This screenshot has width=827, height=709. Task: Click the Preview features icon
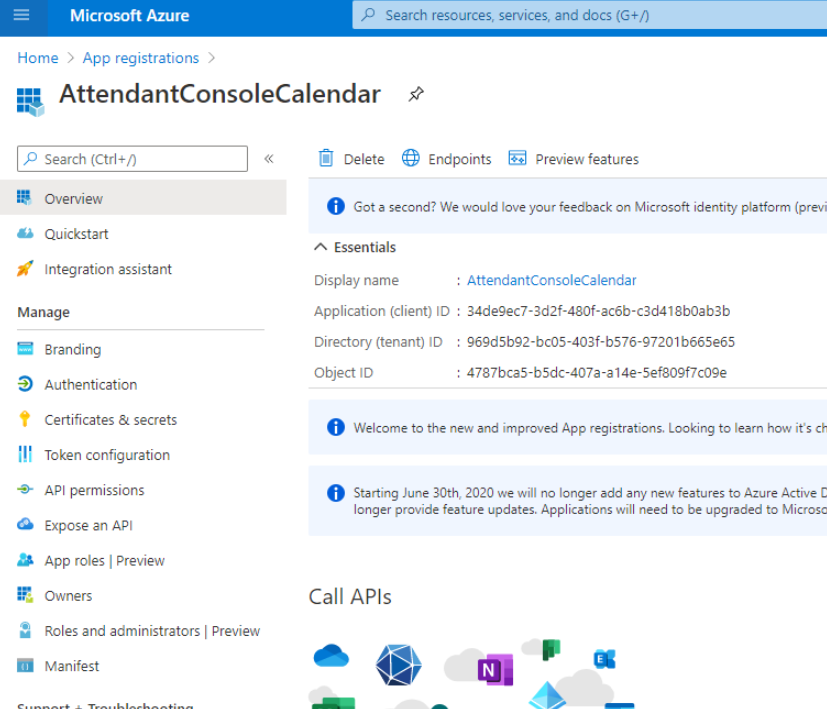[517, 158]
